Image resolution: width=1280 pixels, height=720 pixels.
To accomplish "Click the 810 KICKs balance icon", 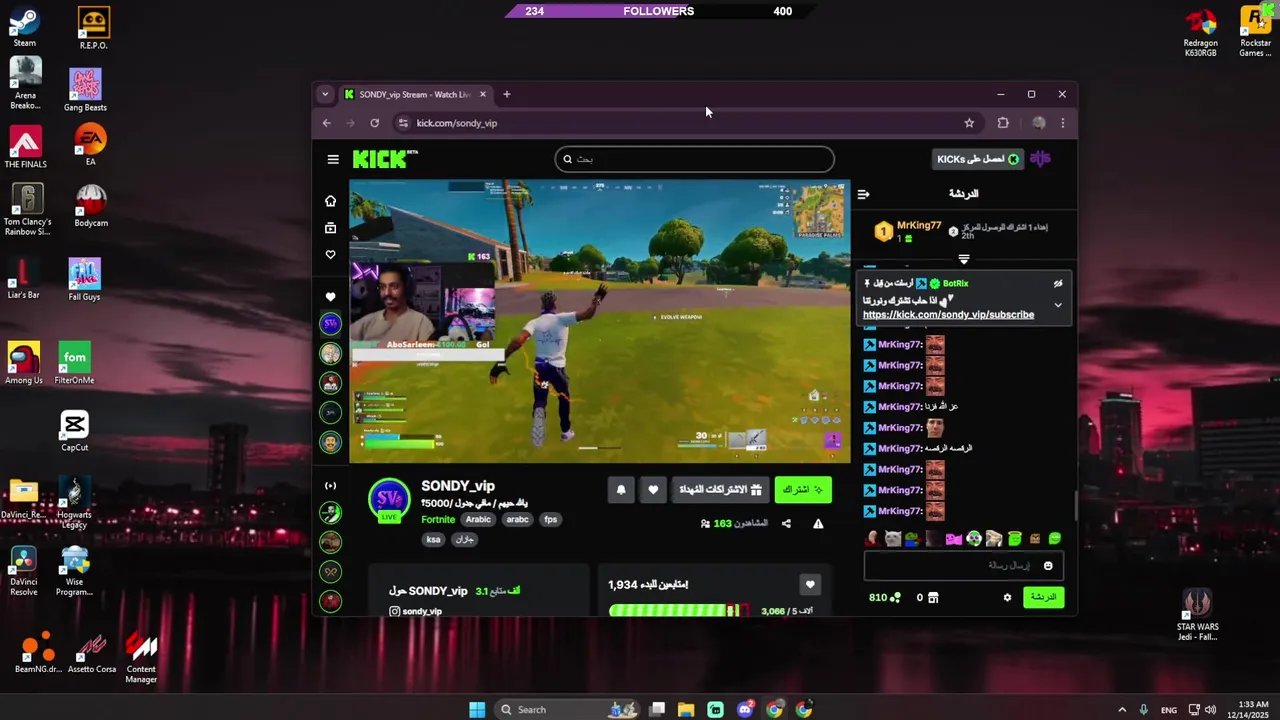I will point(895,598).
